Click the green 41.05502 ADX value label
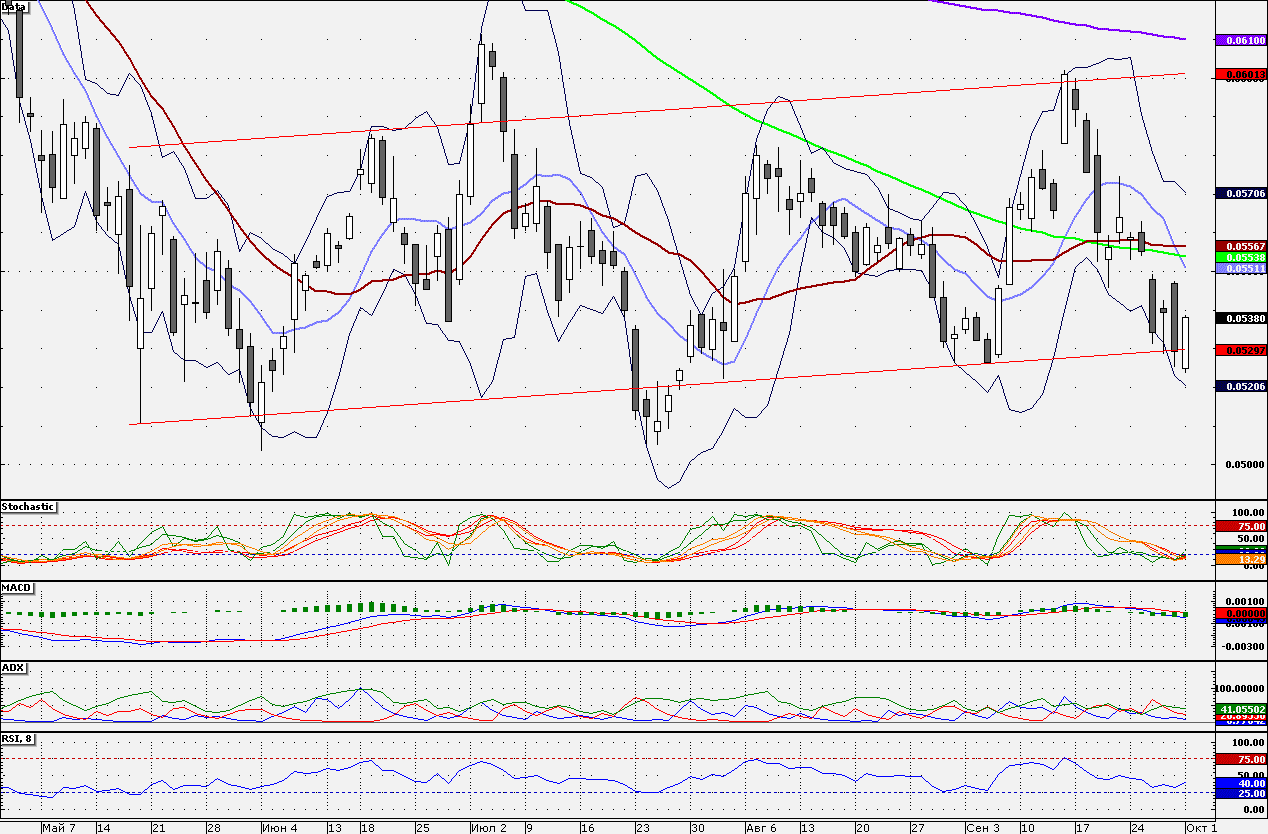 (x=1241, y=709)
